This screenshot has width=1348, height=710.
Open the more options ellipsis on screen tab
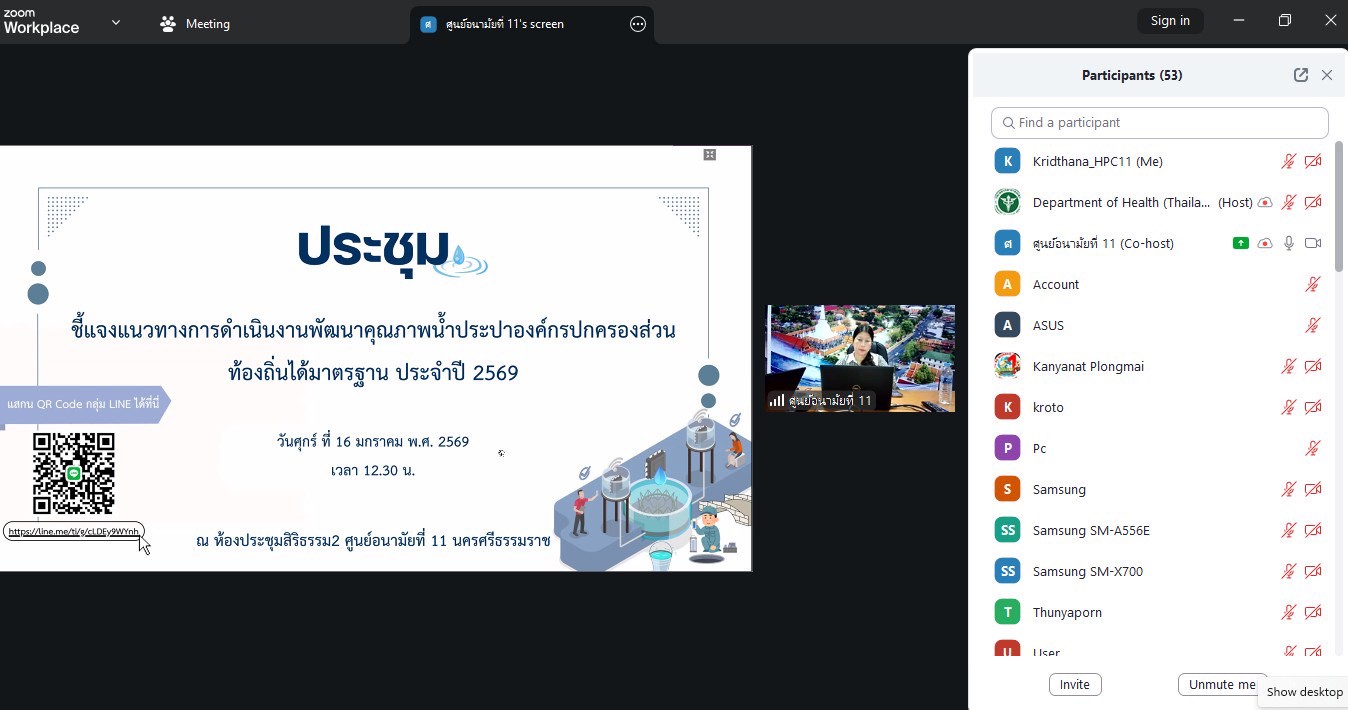pyautogui.click(x=638, y=24)
